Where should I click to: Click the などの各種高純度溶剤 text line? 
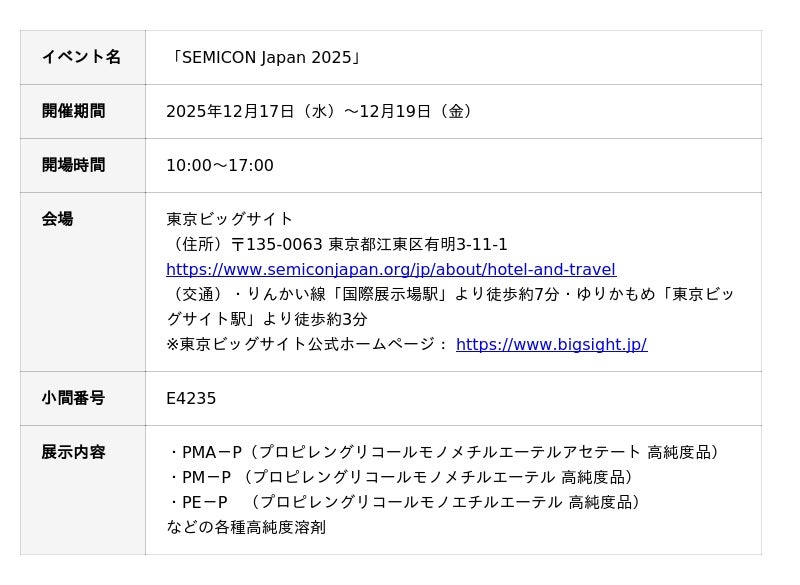(246, 527)
